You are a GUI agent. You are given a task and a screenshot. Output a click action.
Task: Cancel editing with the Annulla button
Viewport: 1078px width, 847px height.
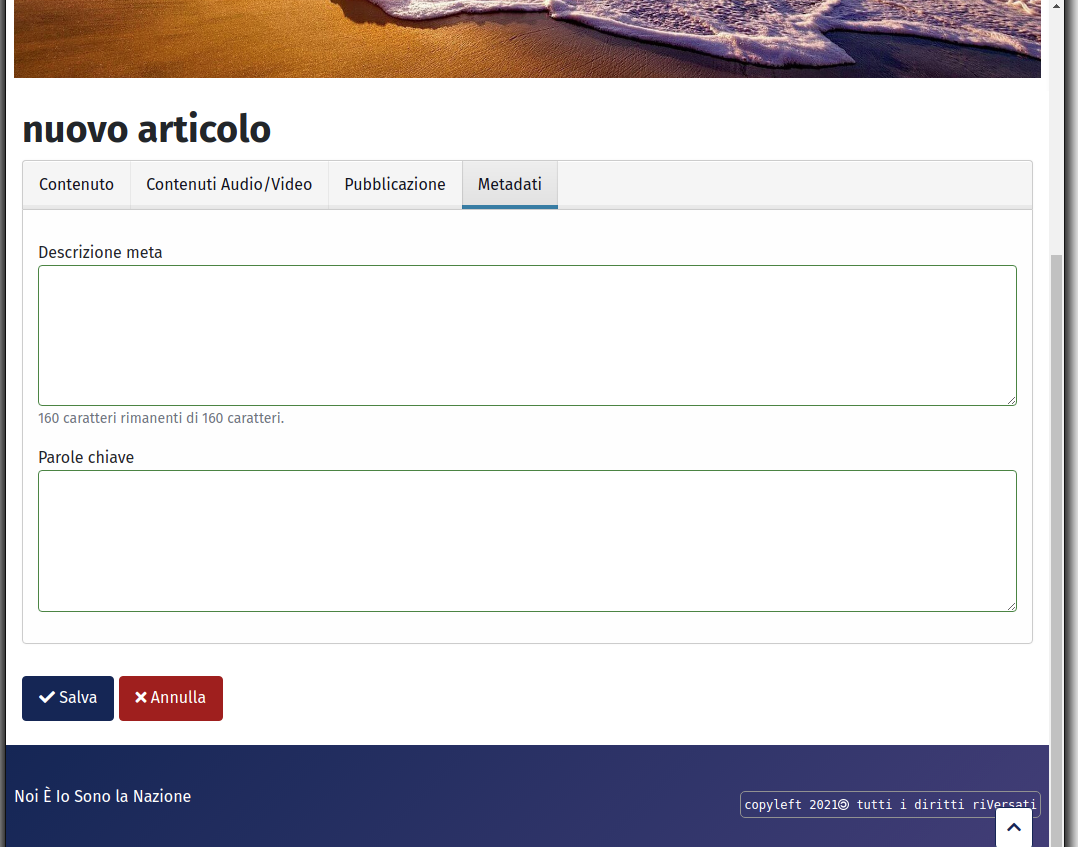coord(171,698)
